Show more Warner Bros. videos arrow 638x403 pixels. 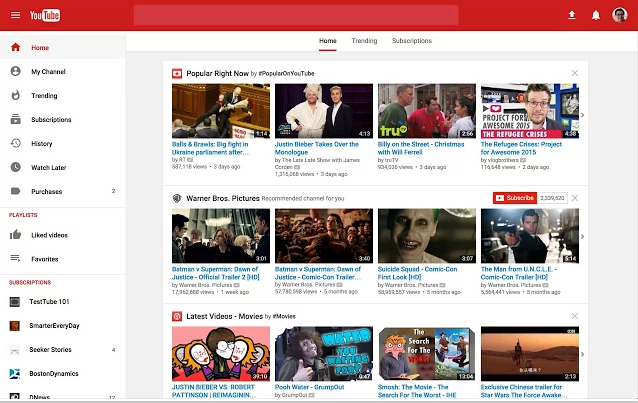[583, 237]
